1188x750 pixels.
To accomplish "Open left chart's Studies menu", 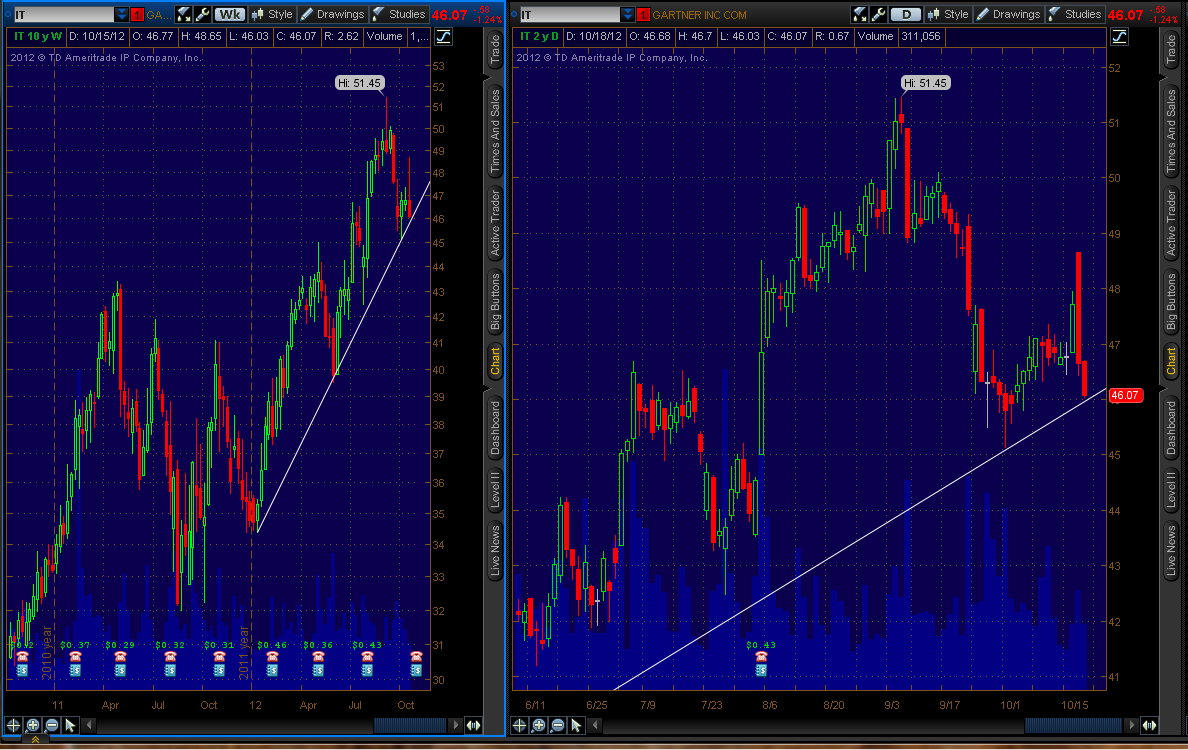I will tap(399, 14).
